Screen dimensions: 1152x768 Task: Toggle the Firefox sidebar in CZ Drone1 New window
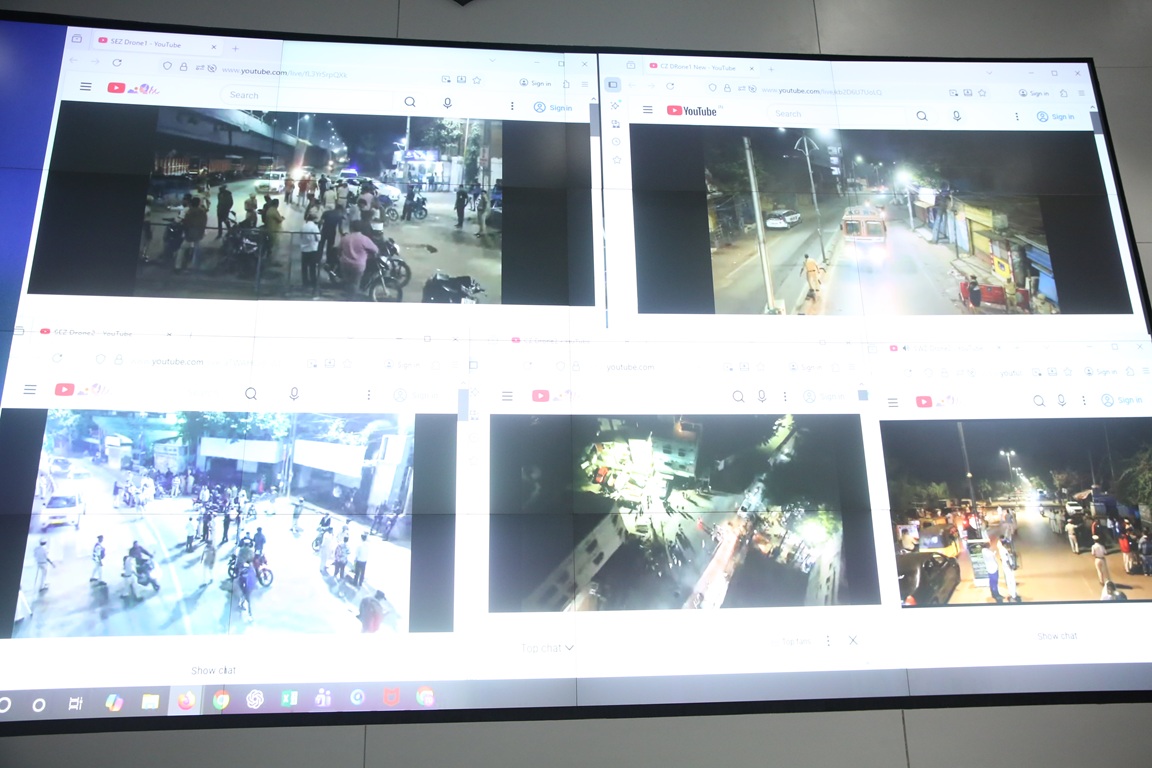(x=613, y=85)
